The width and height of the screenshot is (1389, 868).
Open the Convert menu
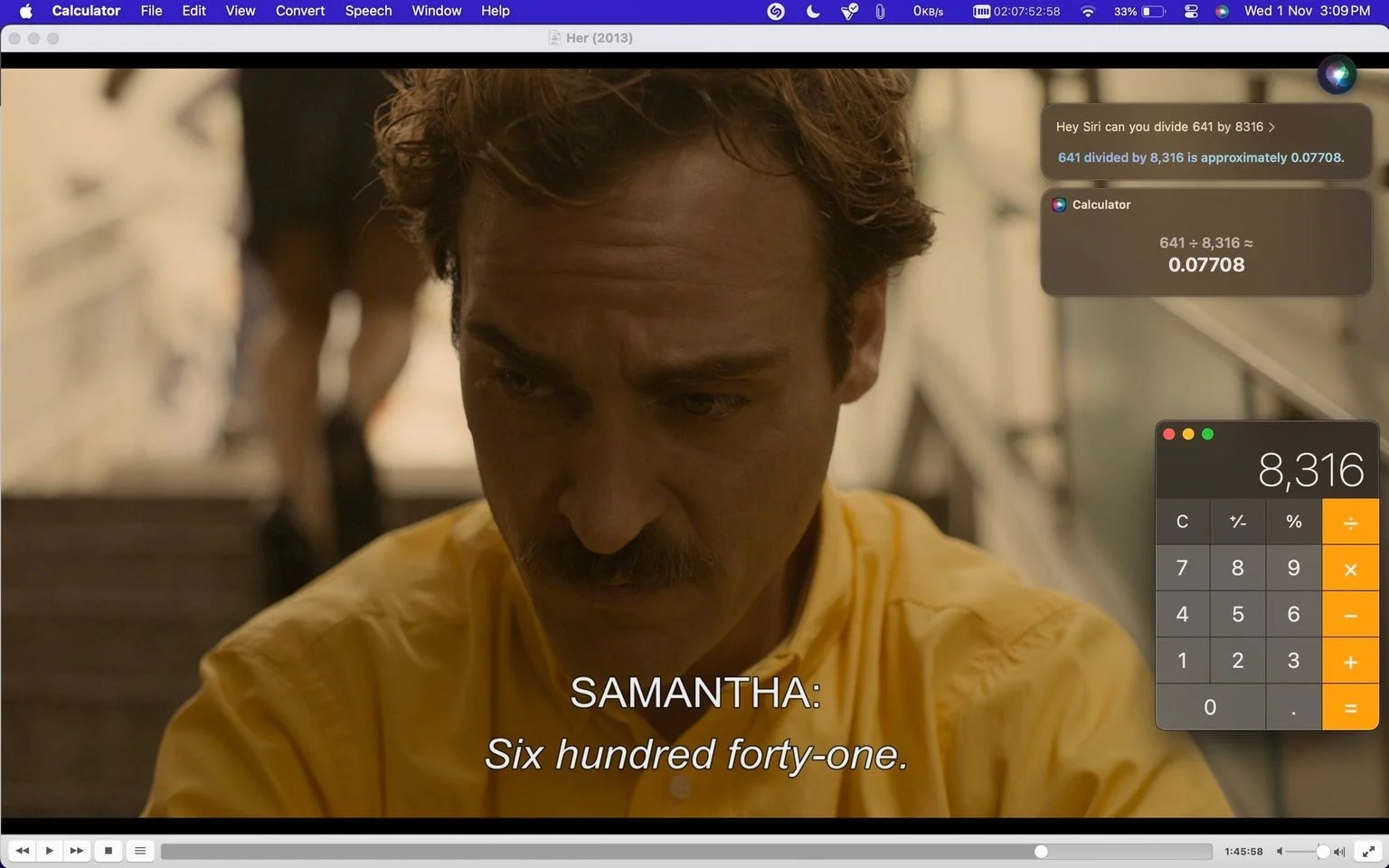(x=300, y=11)
